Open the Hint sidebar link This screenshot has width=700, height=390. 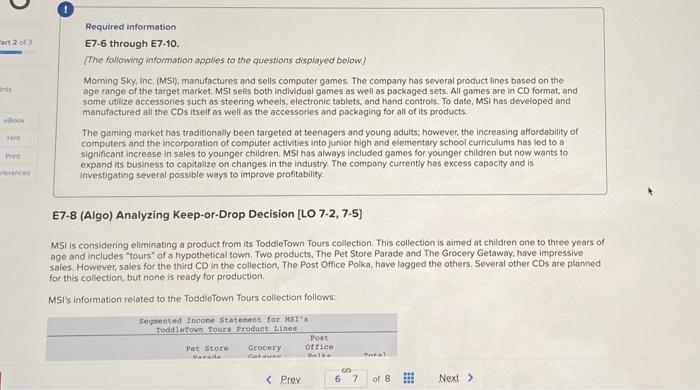tap(14, 138)
